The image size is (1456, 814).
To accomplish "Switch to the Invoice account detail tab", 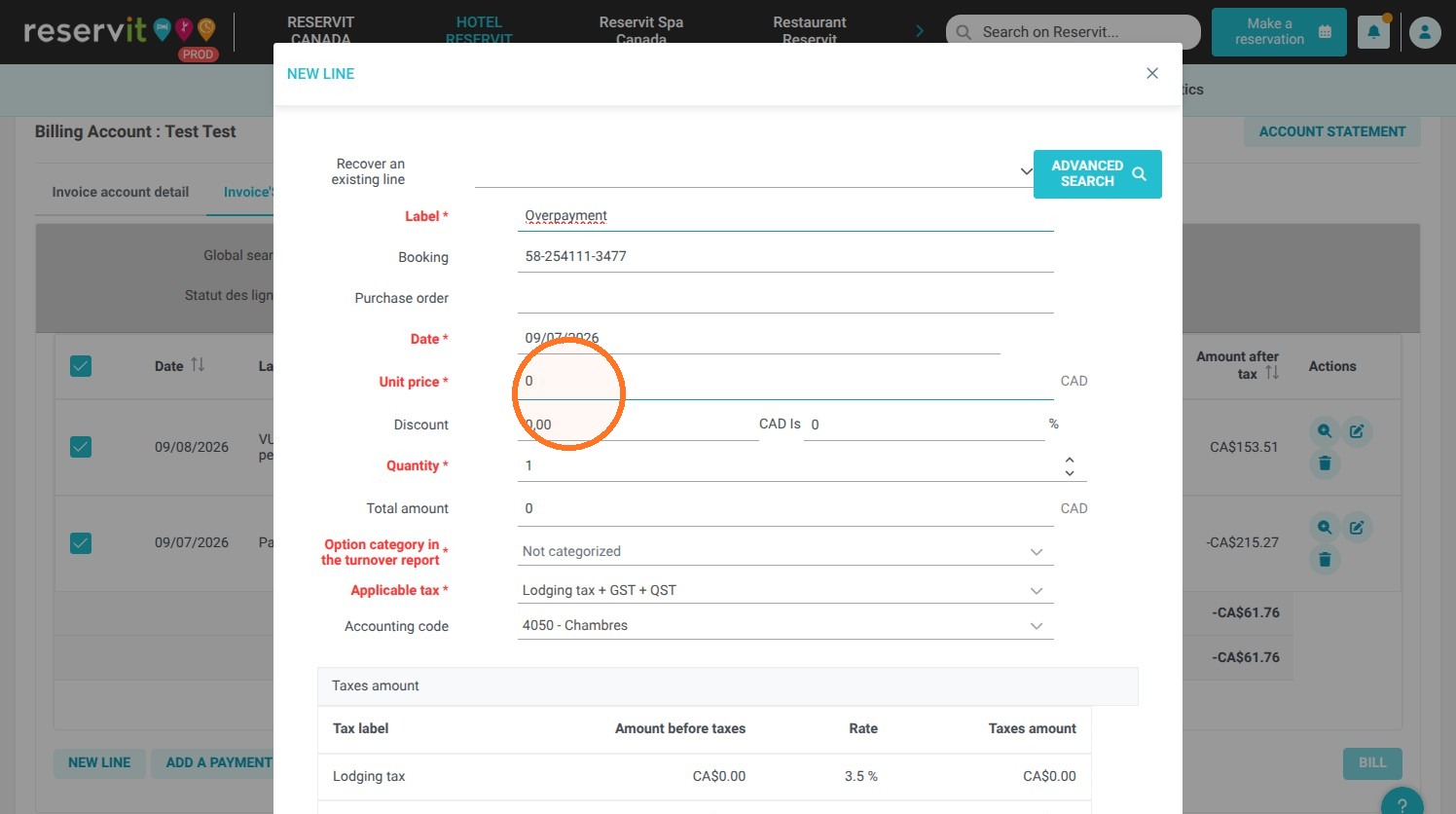I will (x=121, y=192).
